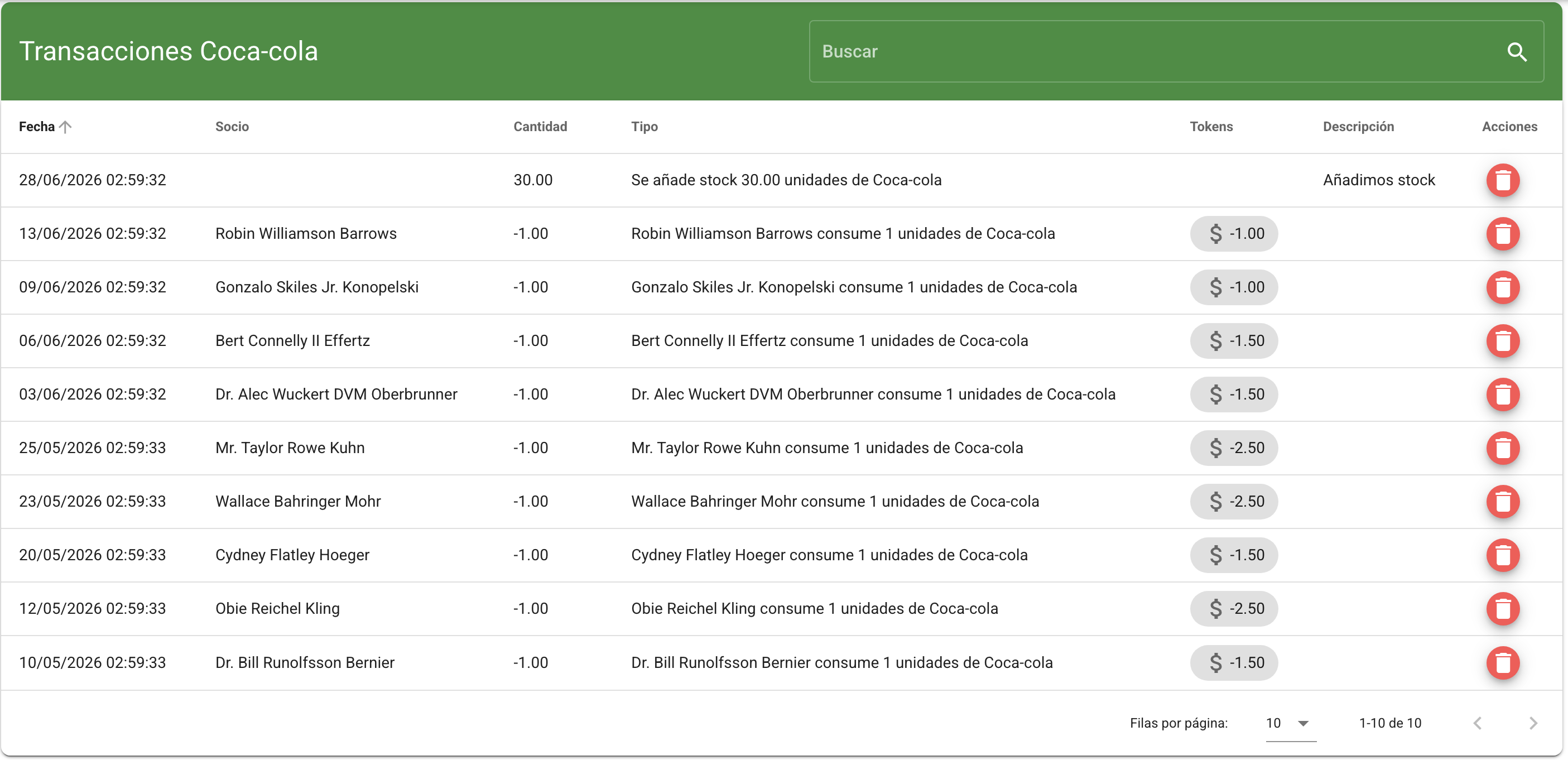Sort by the Descripción column header
This screenshot has height=760, width=1568.
tap(1358, 127)
